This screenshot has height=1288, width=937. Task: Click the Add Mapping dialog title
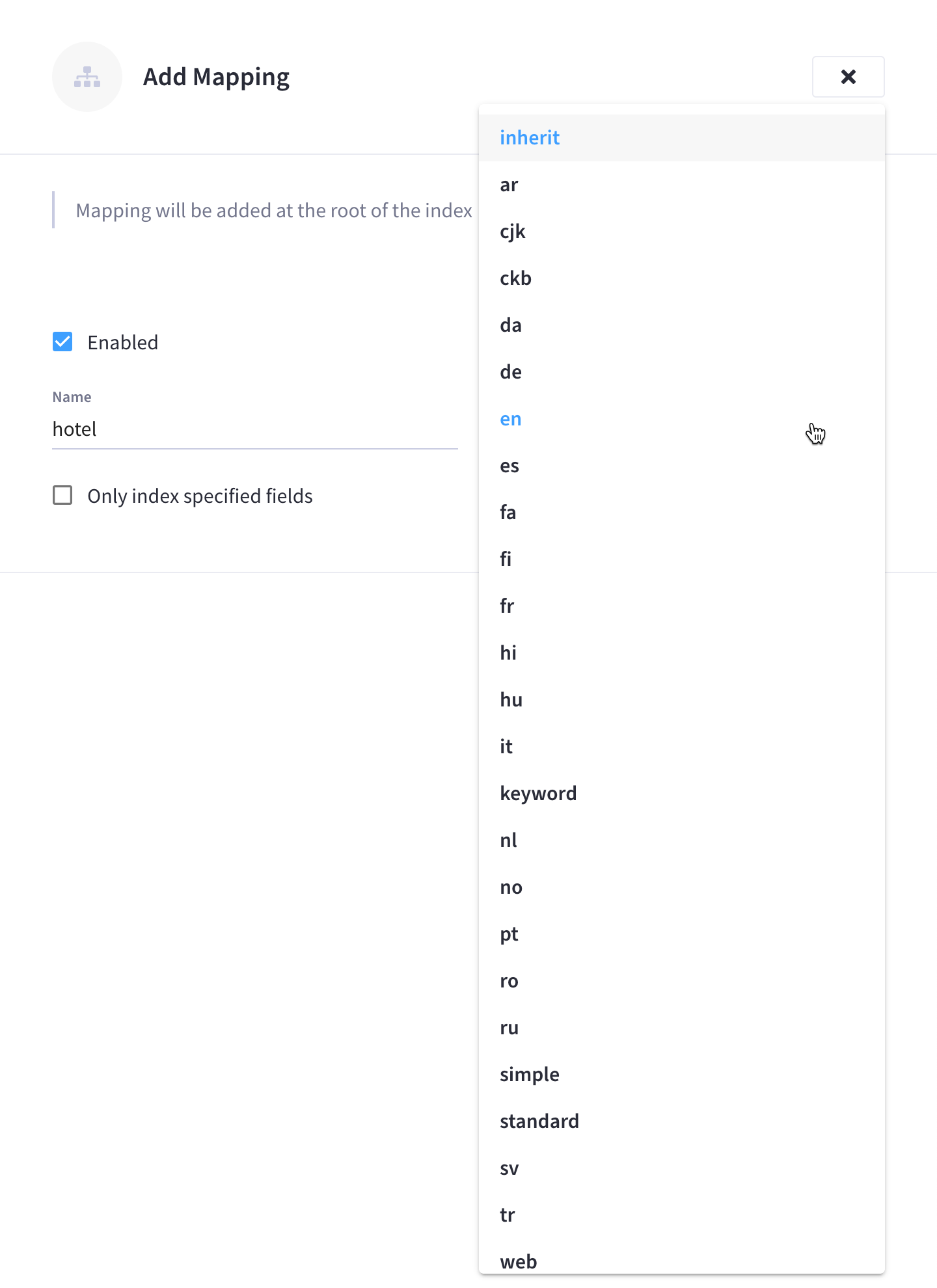(215, 76)
